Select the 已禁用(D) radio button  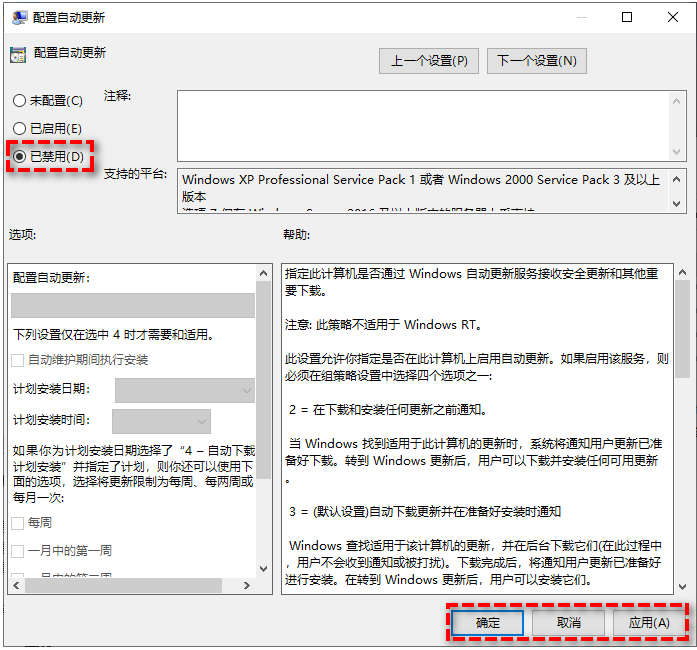point(19,156)
